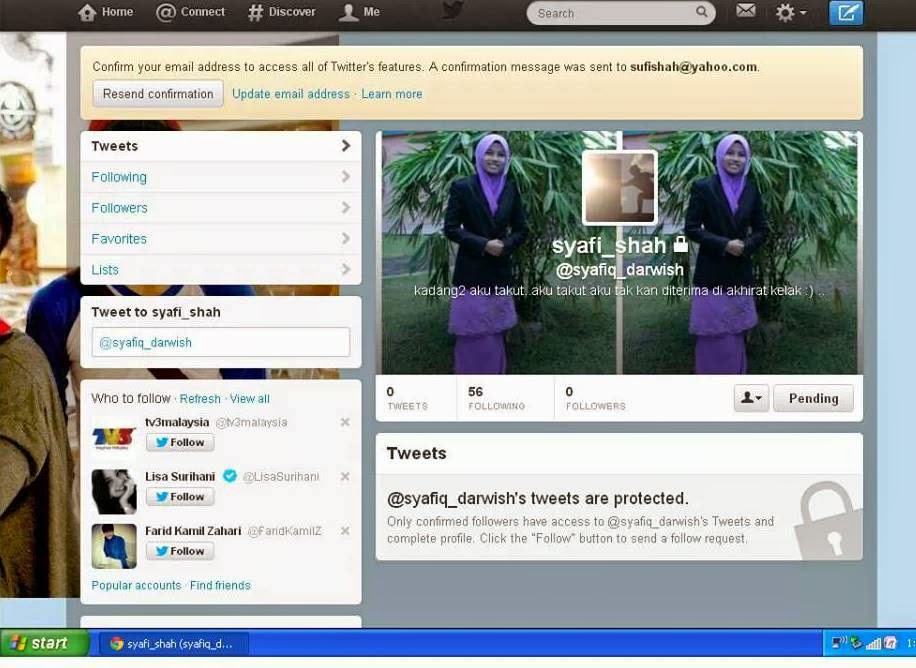The image size is (916, 668).
Task: Click chevron next to Favorites
Action: tap(346, 238)
